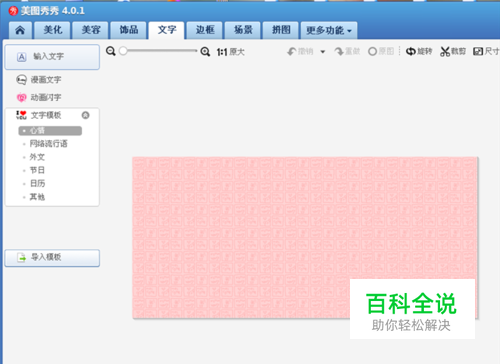Click the zoom slider handle
Screen dimensions: 500x364
click(x=123, y=51)
